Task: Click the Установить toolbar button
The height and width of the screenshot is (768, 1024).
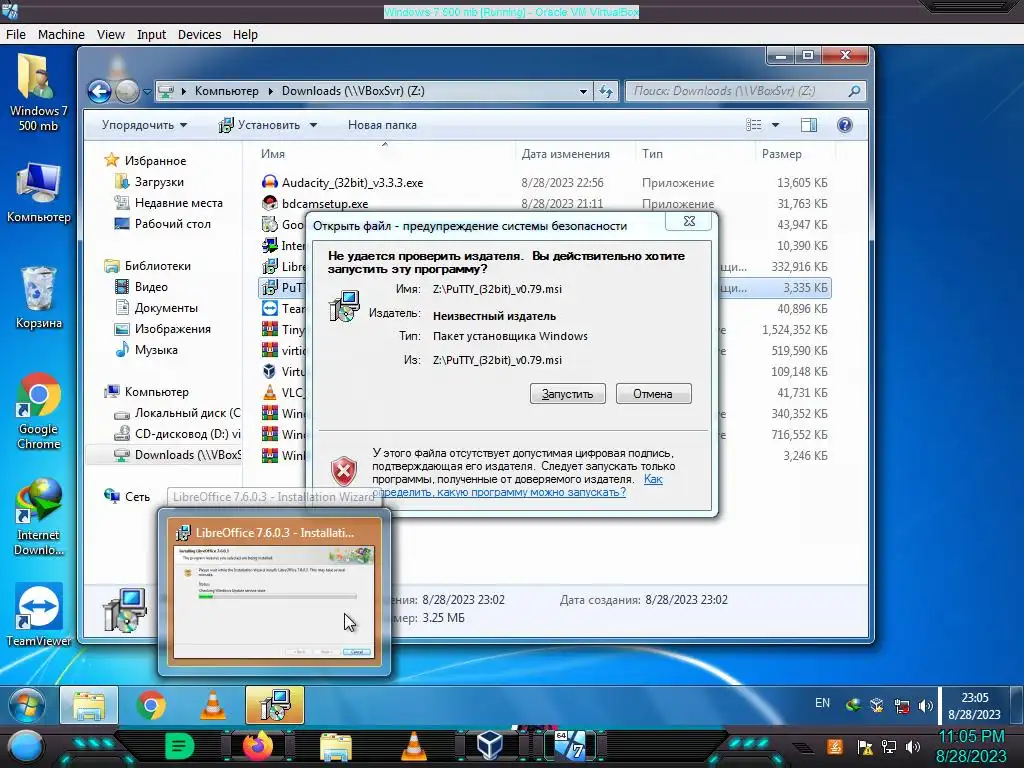Action: point(261,125)
